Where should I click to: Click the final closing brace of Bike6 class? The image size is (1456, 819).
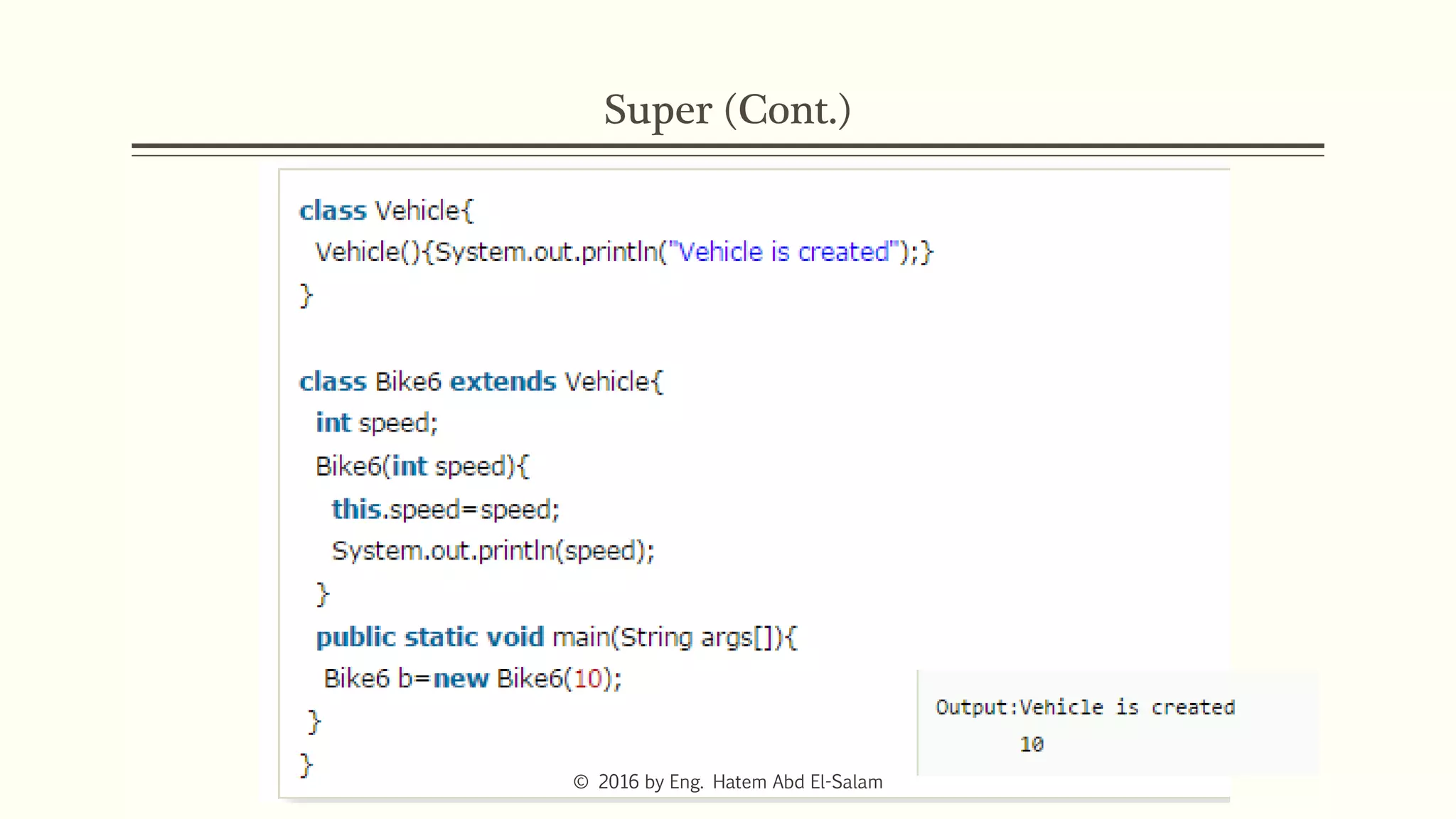[x=306, y=765]
